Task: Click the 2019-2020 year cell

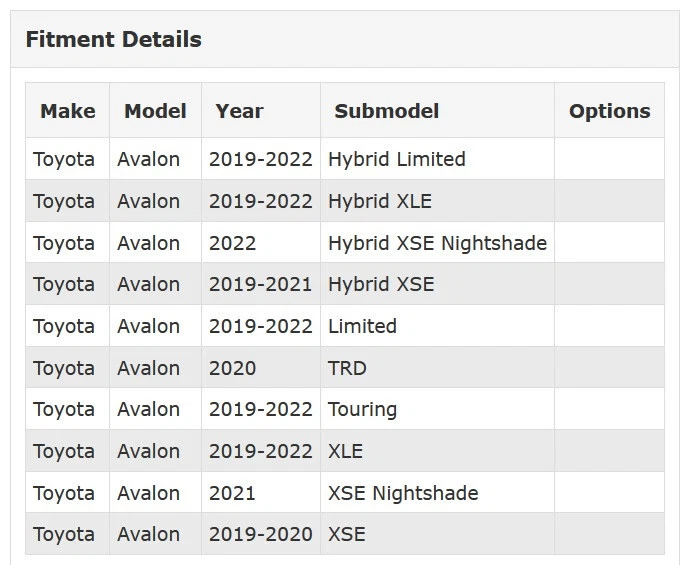Action: (x=260, y=534)
